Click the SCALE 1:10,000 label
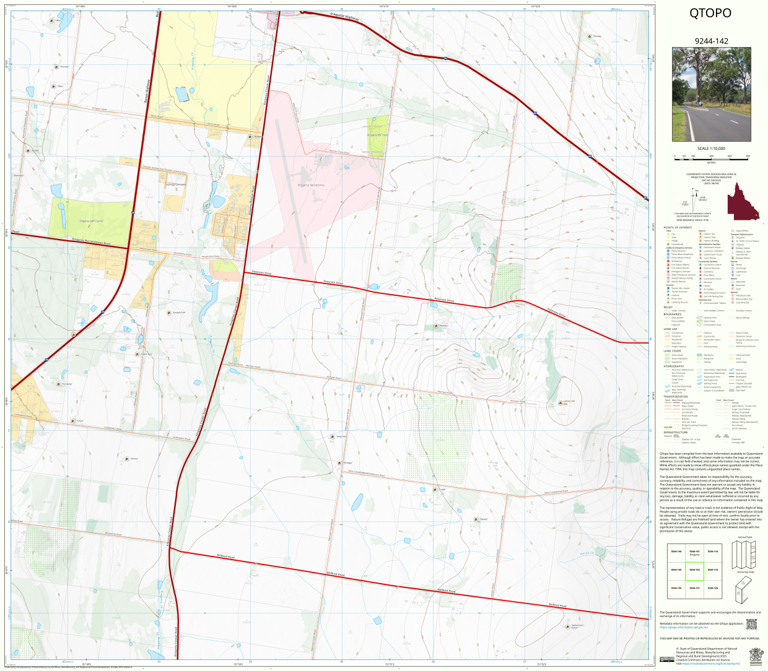The width and height of the screenshot is (768, 671). click(x=711, y=148)
